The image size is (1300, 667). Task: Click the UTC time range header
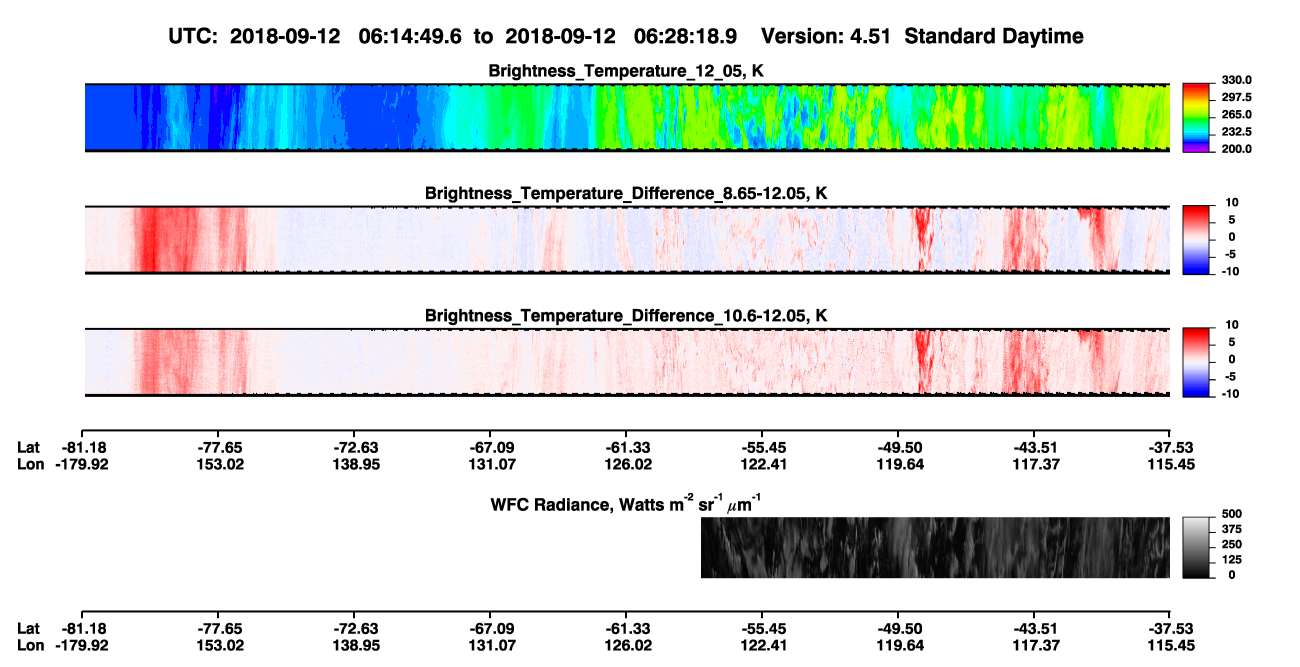(x=452, y=36)
